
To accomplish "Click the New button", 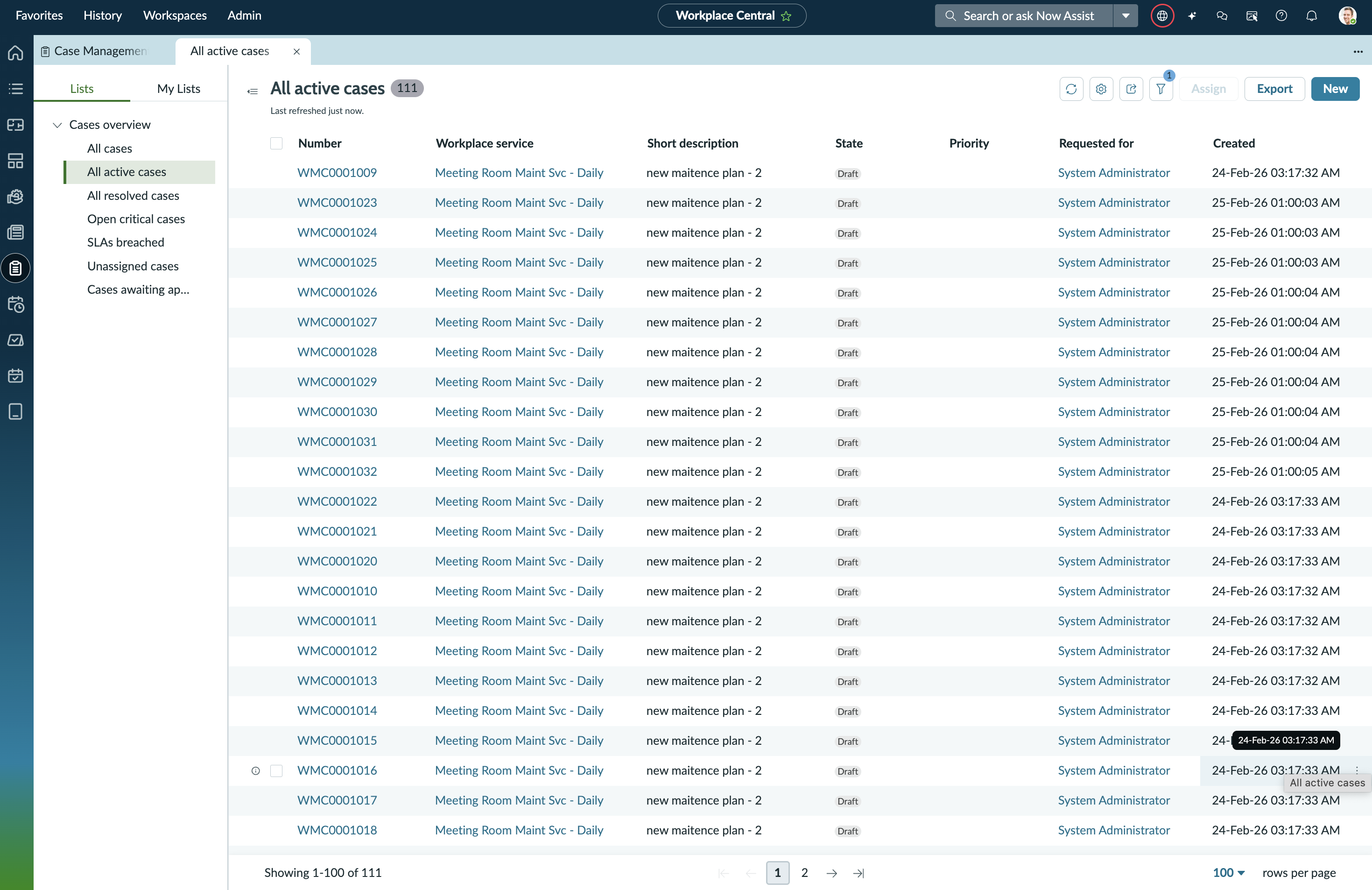I will [x=1335, y=89].
